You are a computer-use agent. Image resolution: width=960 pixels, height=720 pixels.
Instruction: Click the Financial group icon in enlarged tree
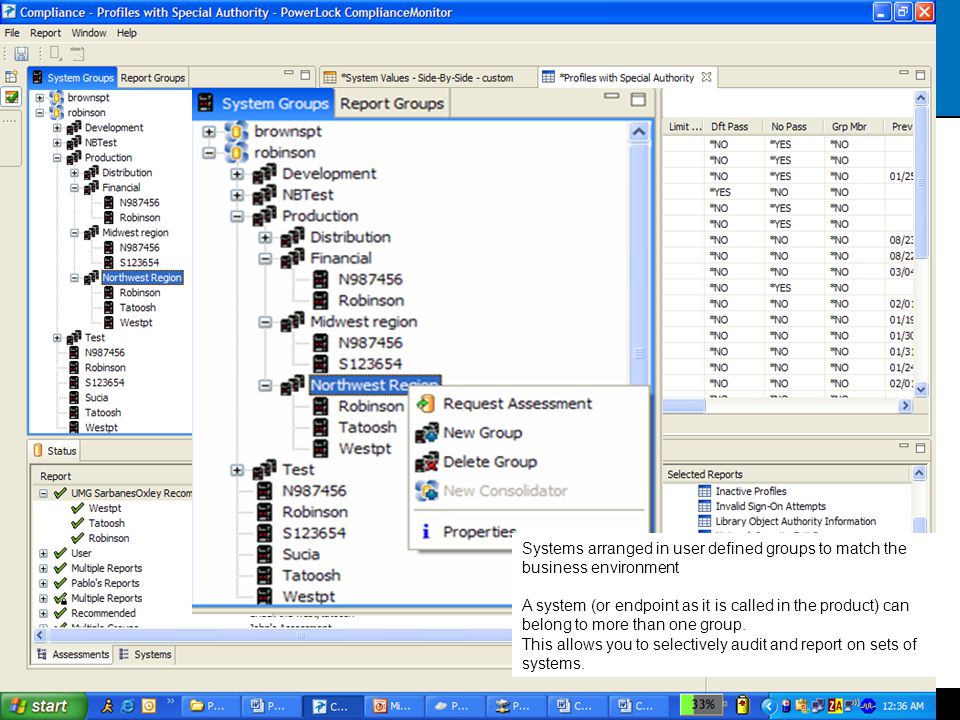[x=293, y=258]
